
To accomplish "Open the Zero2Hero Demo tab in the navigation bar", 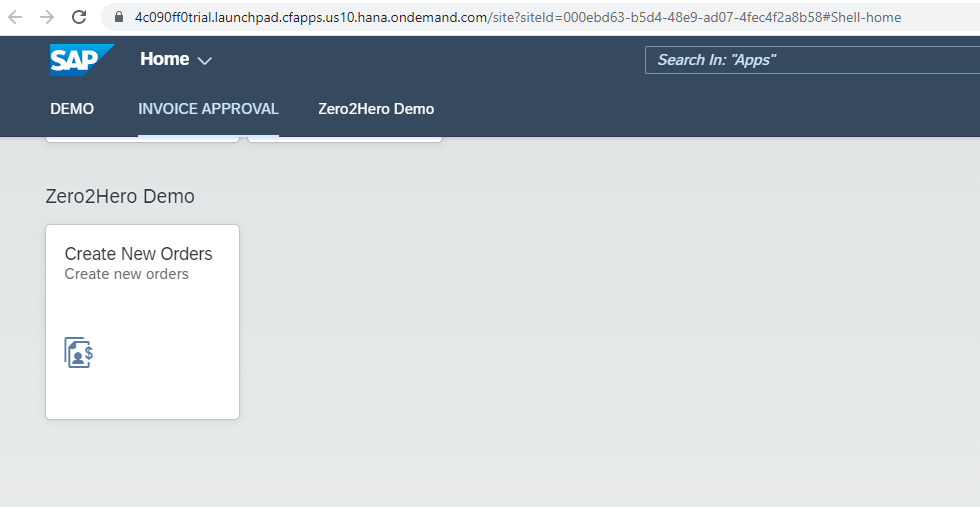I will (376, 109).
